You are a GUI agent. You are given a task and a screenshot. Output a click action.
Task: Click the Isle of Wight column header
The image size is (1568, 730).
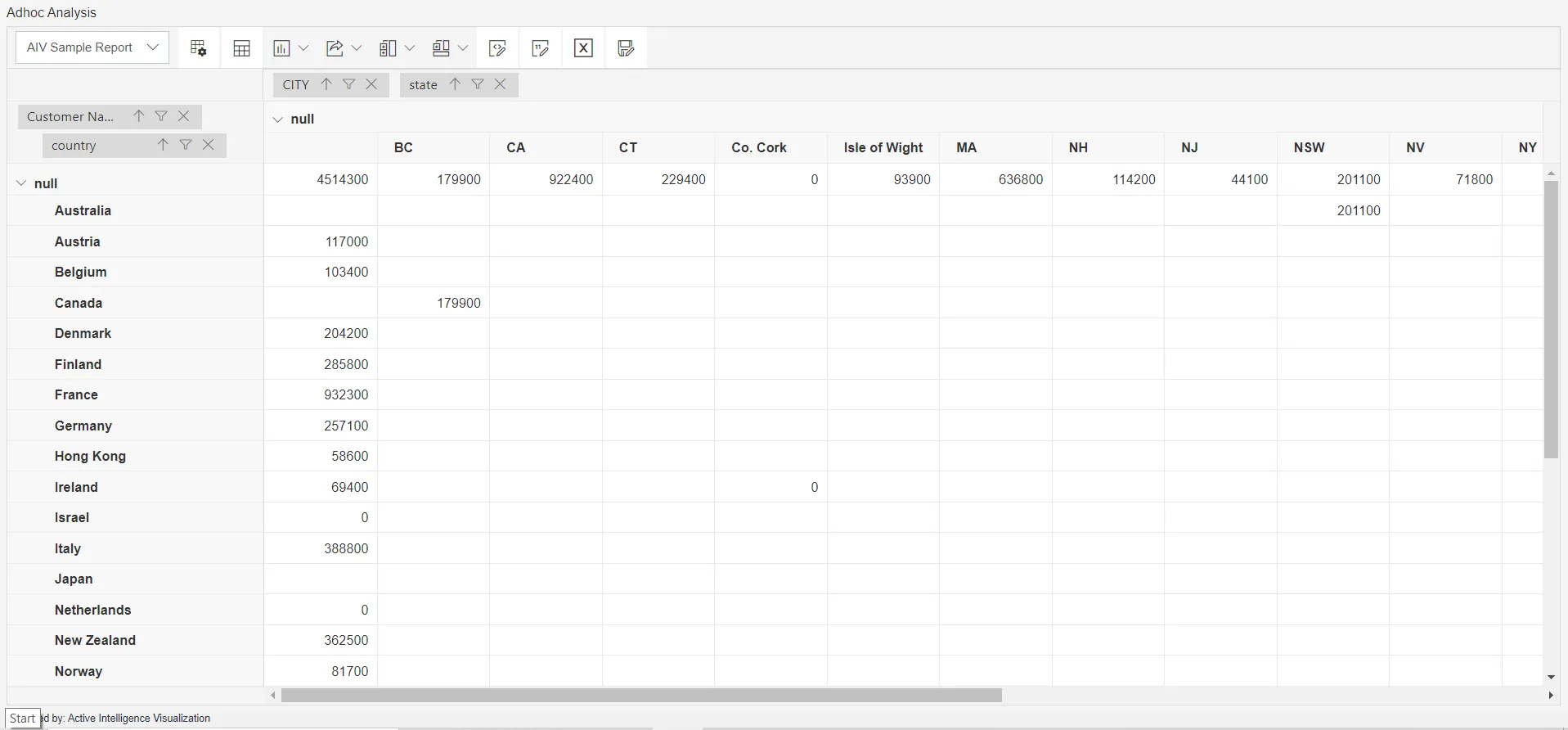(x=883, y=147)
